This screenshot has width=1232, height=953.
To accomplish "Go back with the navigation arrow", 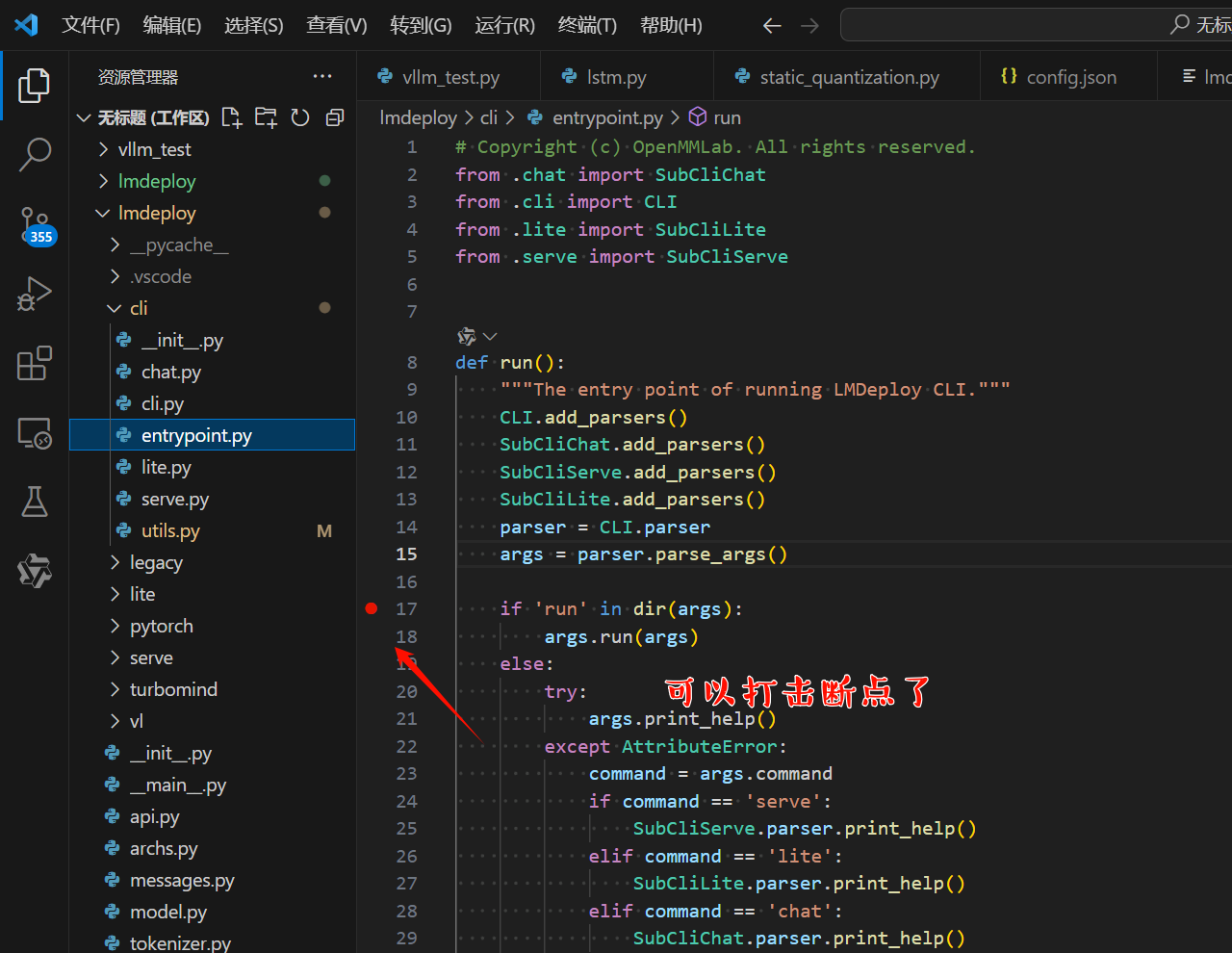I will point(772,26).
